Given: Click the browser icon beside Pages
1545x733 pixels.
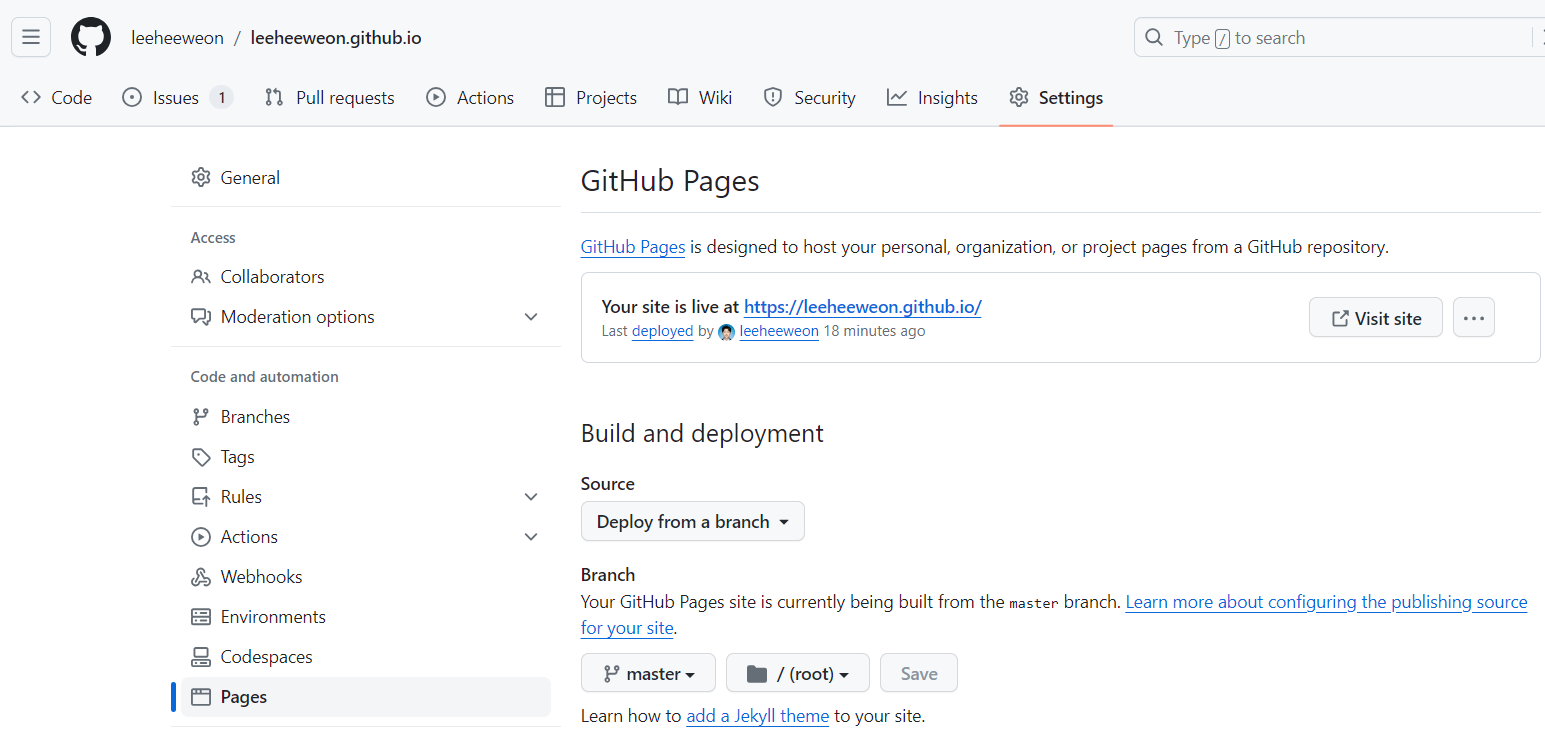Looking at the screenshot, I should (201, 697).
